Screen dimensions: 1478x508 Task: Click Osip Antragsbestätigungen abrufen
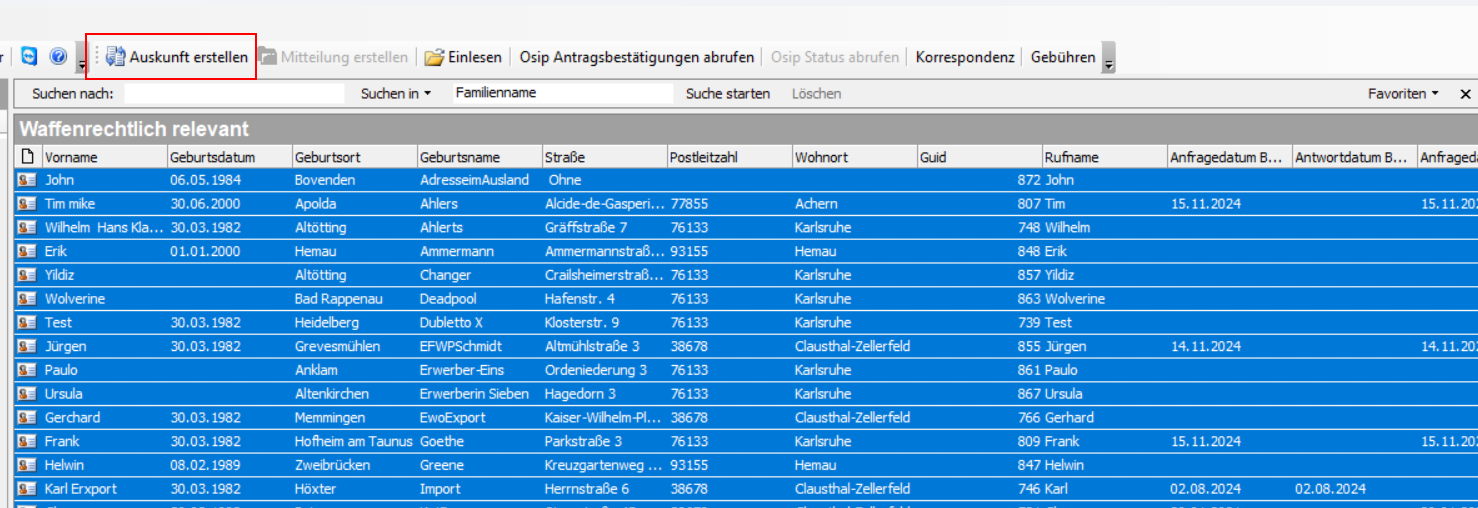click(636, 57)
